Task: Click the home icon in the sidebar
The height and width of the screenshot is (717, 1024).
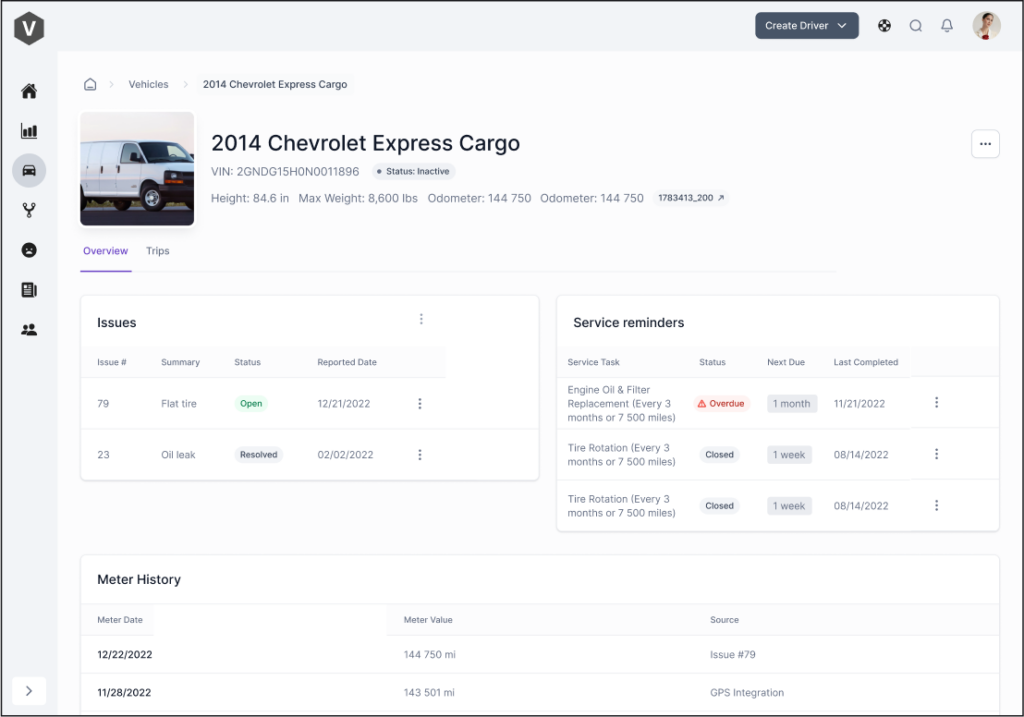Action: [x=29, y=92]
